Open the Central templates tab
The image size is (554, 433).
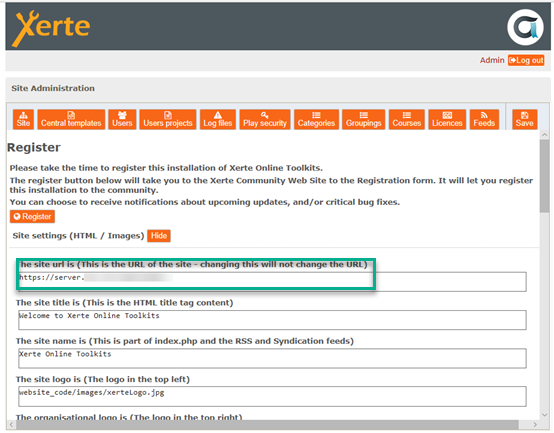pos(71,119)
